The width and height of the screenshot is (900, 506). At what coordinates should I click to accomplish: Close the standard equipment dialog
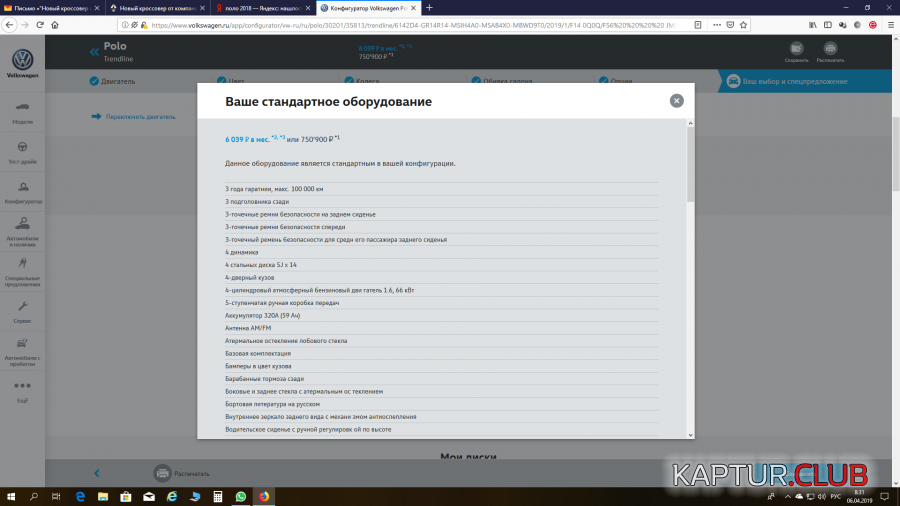tap(677, 100)
